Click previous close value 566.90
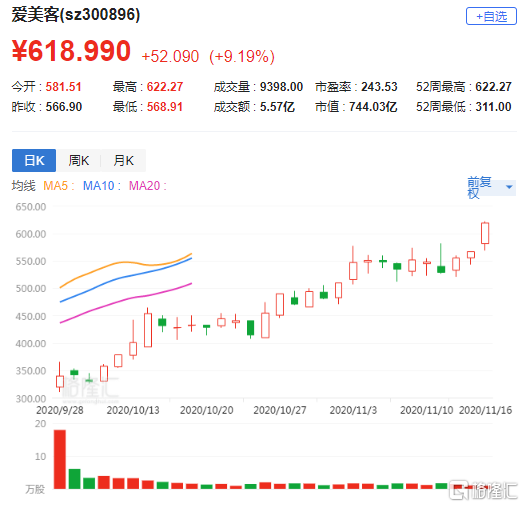Image resolution: width=524 pixels, height=507 pixels. coord(63,107)
